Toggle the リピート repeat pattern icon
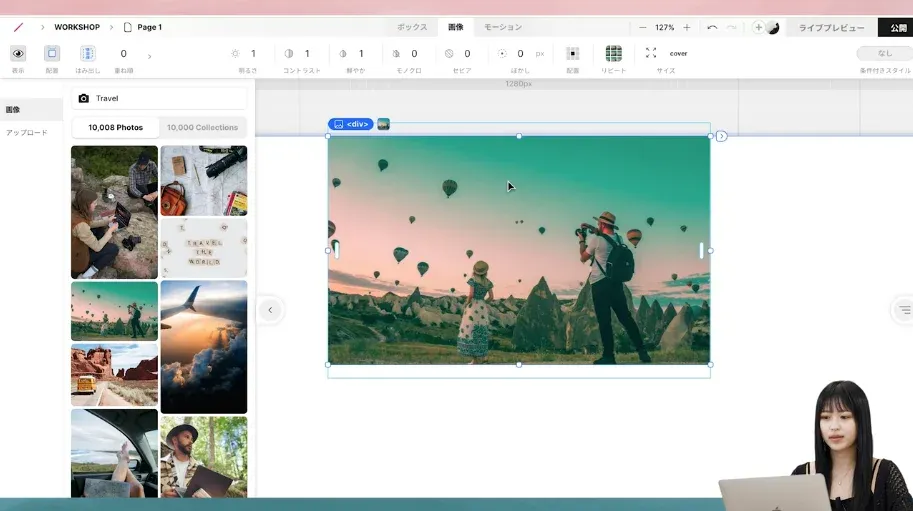 pos(614,54)
